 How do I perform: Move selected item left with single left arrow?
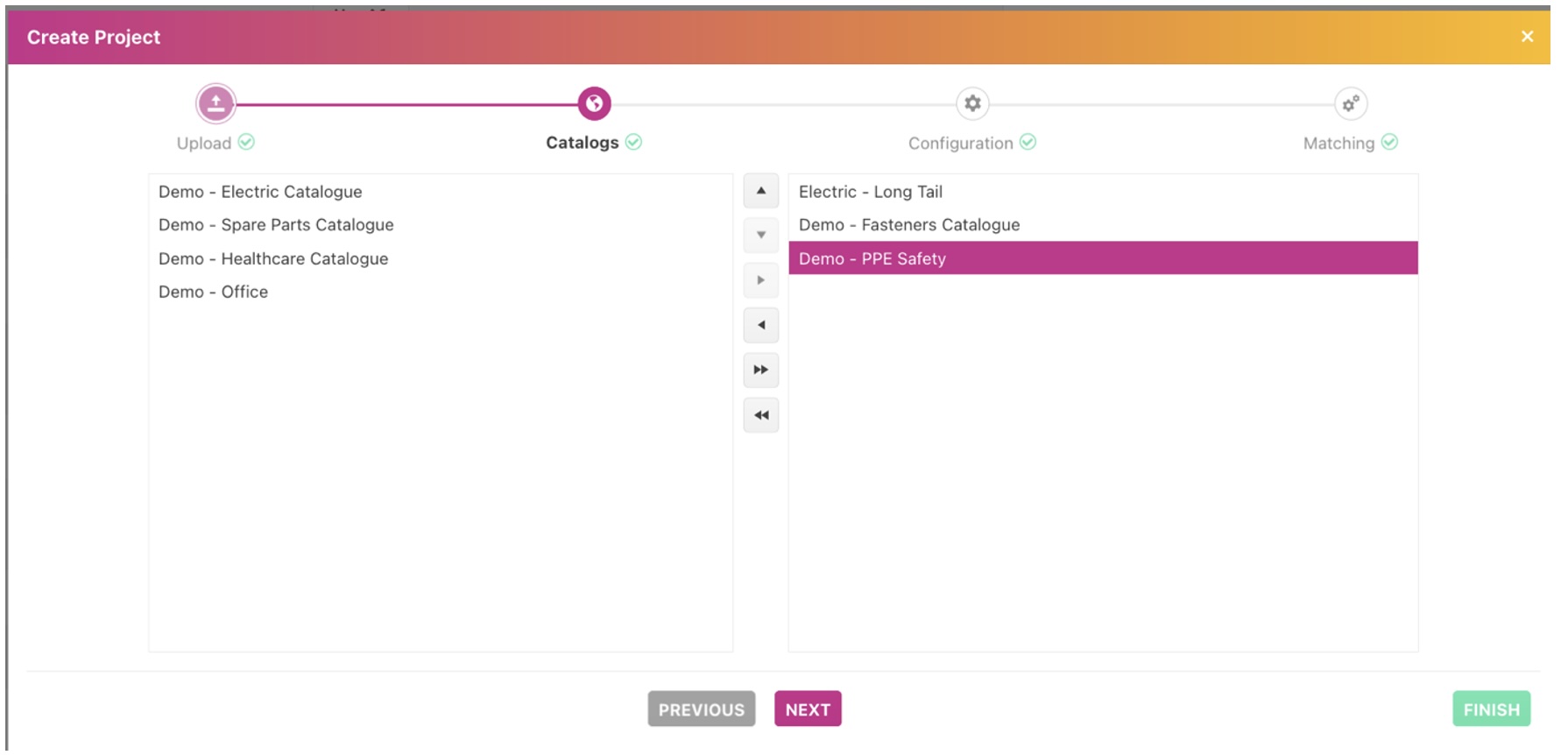(761, 325)
